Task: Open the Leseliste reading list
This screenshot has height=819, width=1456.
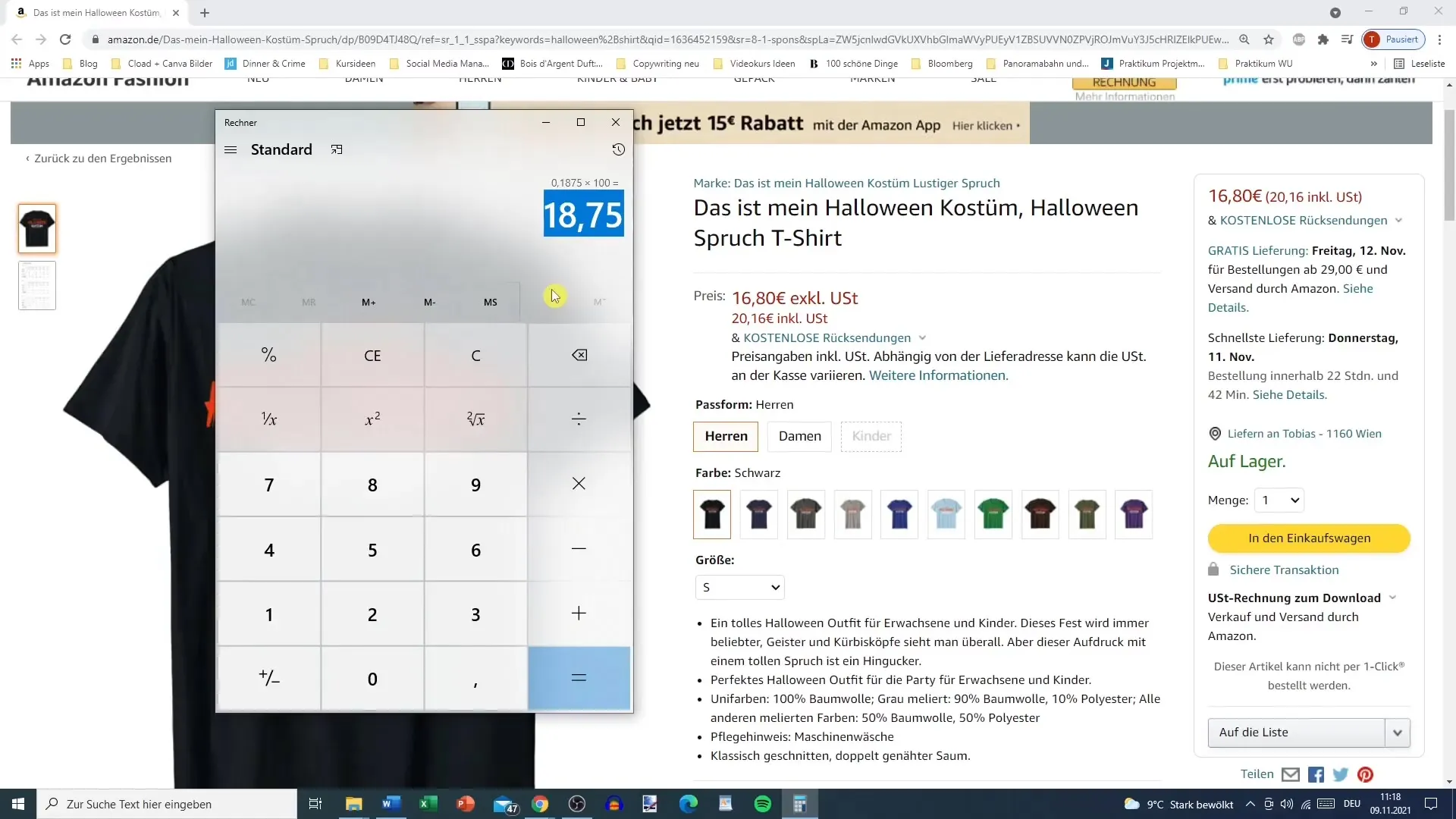Action: 1420,64
